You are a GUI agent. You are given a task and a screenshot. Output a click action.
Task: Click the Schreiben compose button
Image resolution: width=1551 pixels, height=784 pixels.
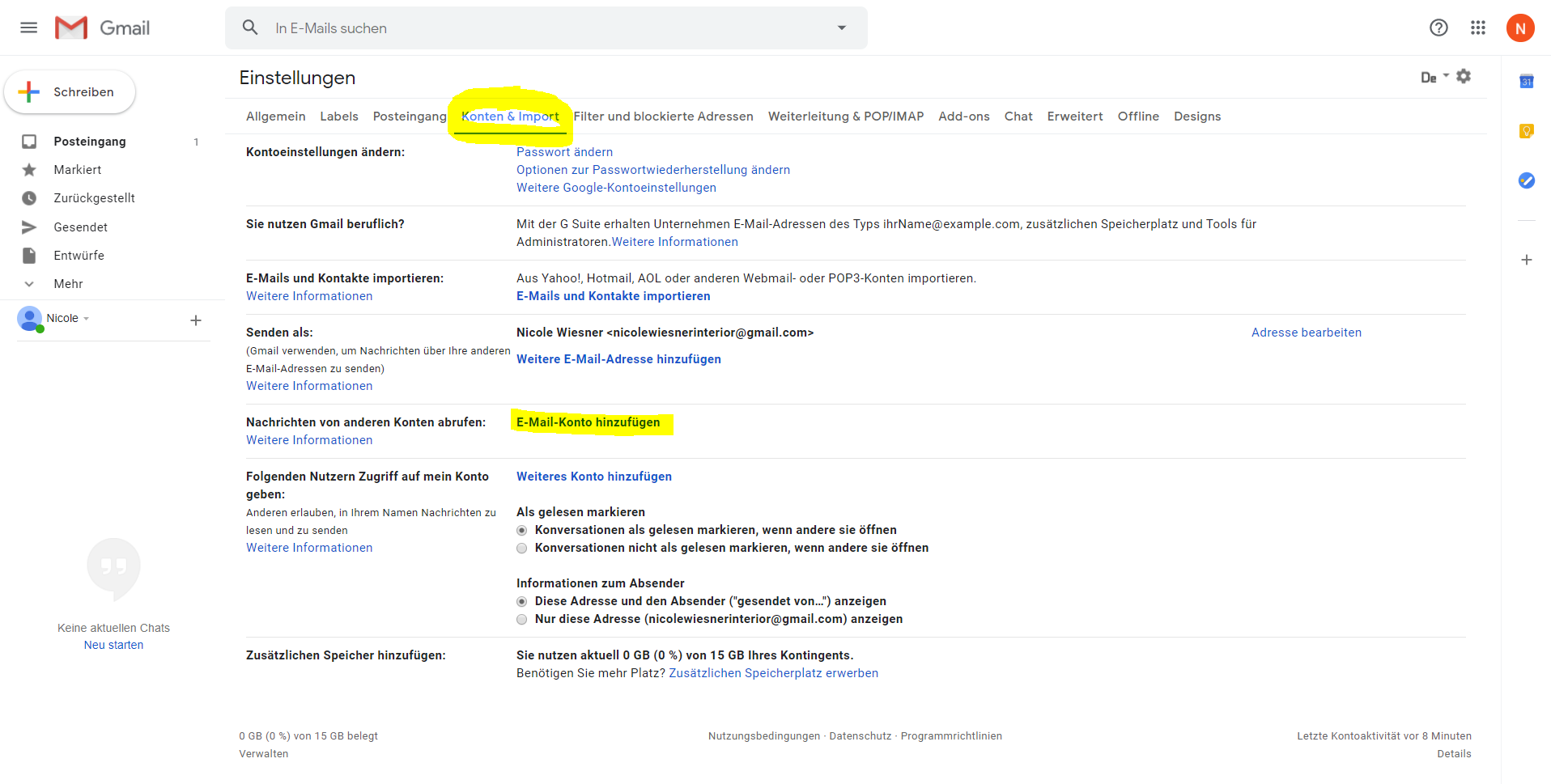tap(70, 92)
